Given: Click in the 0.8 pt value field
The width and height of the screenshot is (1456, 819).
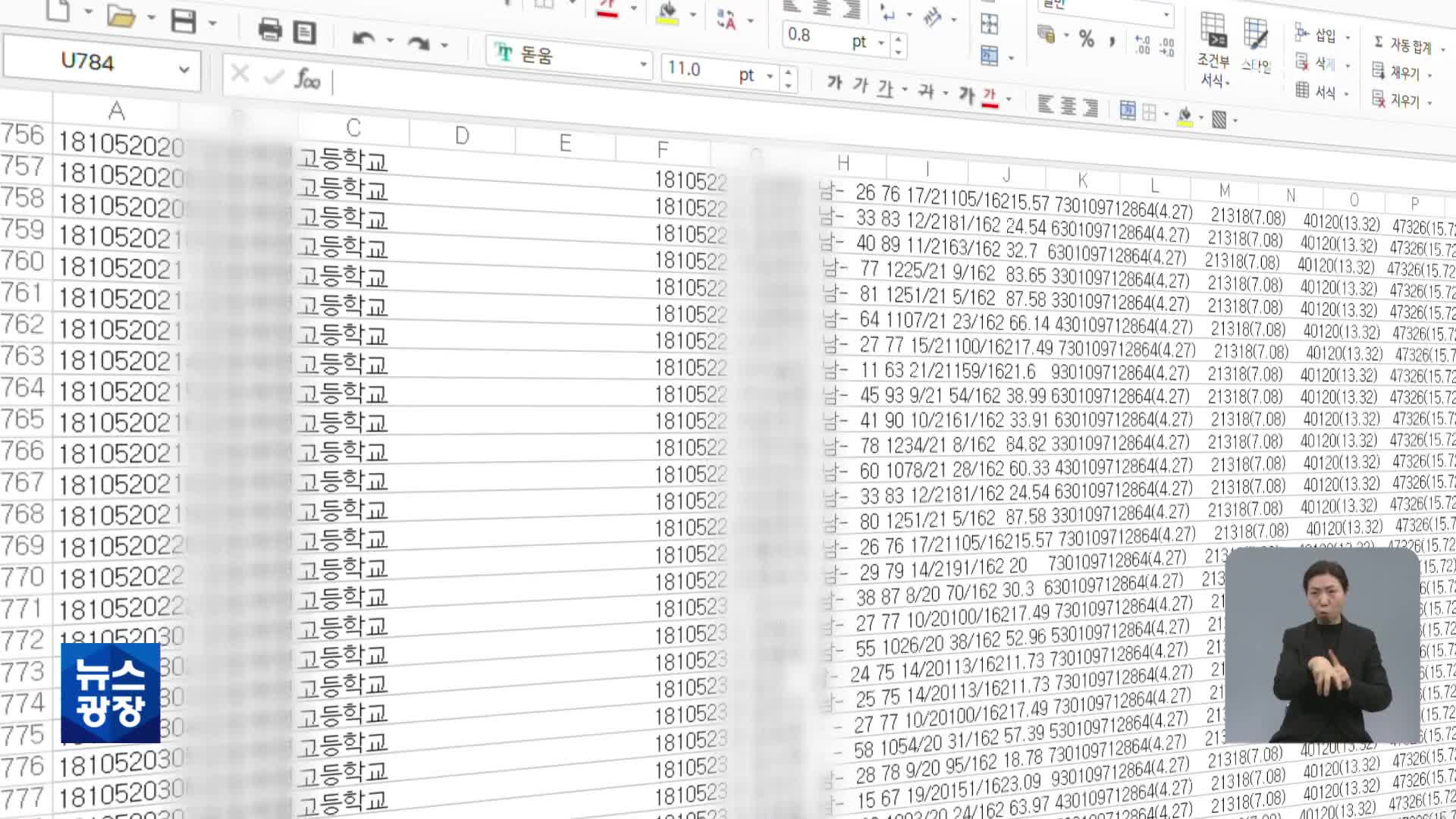Looking at the screenshot, I should coord(817,36).
